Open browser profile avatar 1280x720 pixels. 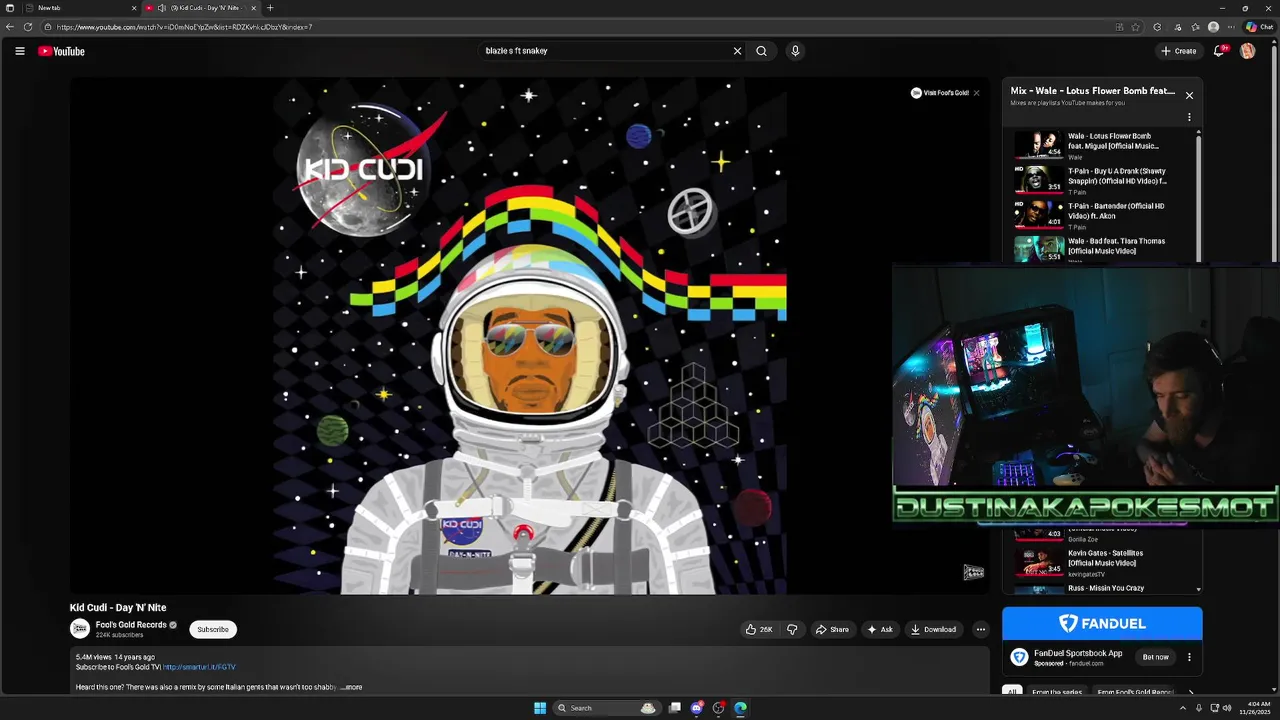[1213, 27]
